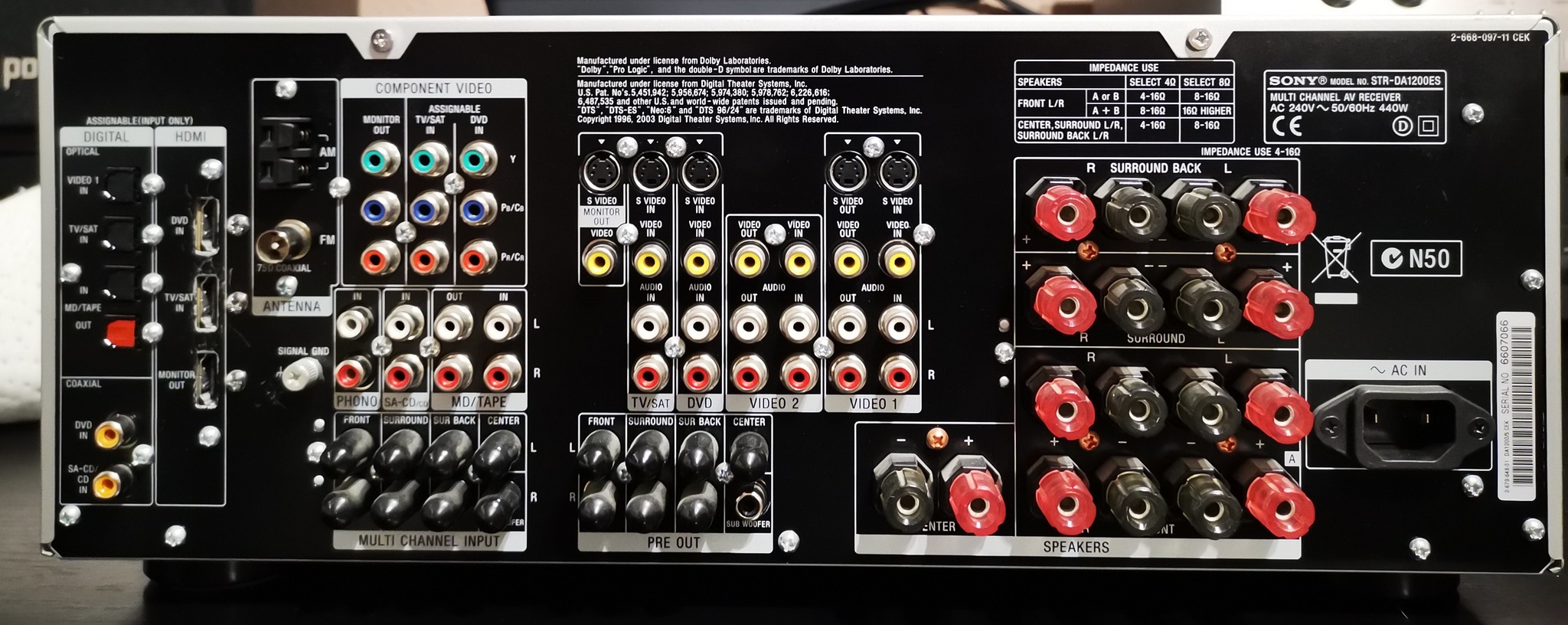
Task: Click the TV/SAT AUDIO IN left white jack
Action: pos(650,326)
